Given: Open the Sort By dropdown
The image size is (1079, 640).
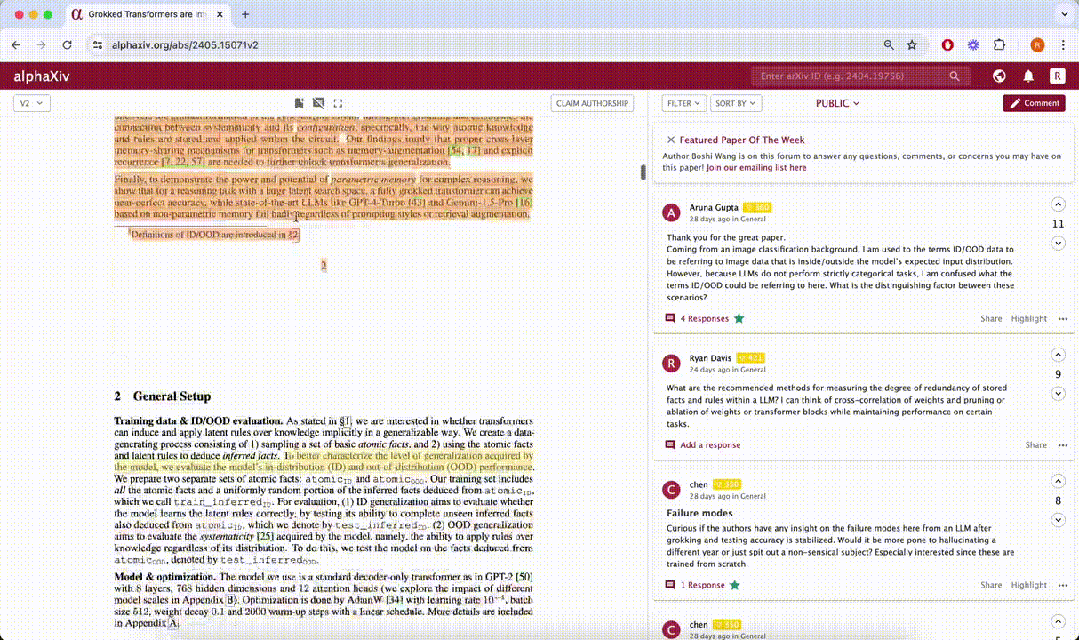Looking at the screenshot, I should coord(736,103).
